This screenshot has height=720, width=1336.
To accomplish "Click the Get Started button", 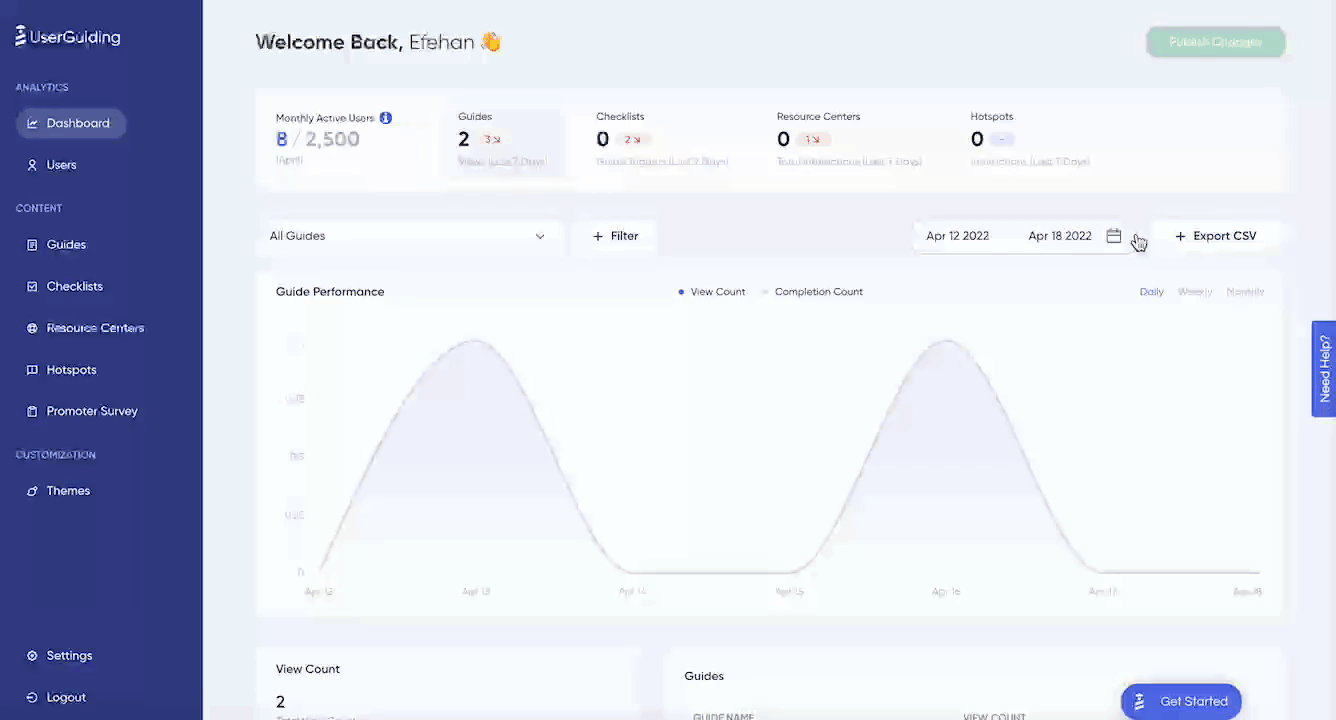I will (1181, 702).
